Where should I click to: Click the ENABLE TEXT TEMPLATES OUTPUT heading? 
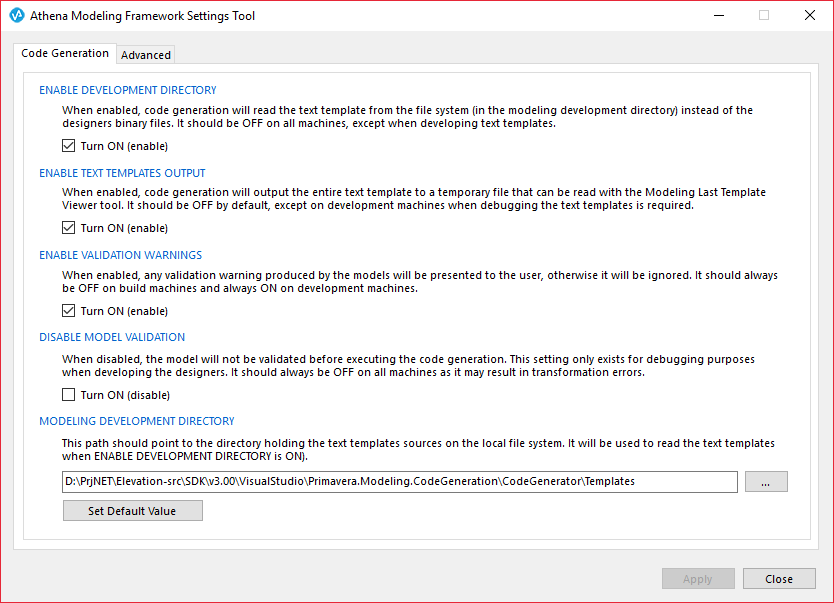click(122, 173)
